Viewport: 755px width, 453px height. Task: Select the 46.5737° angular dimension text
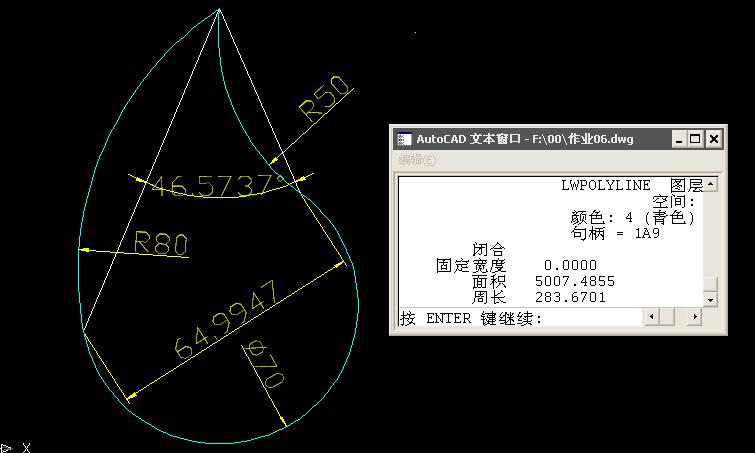coord(220,185)
